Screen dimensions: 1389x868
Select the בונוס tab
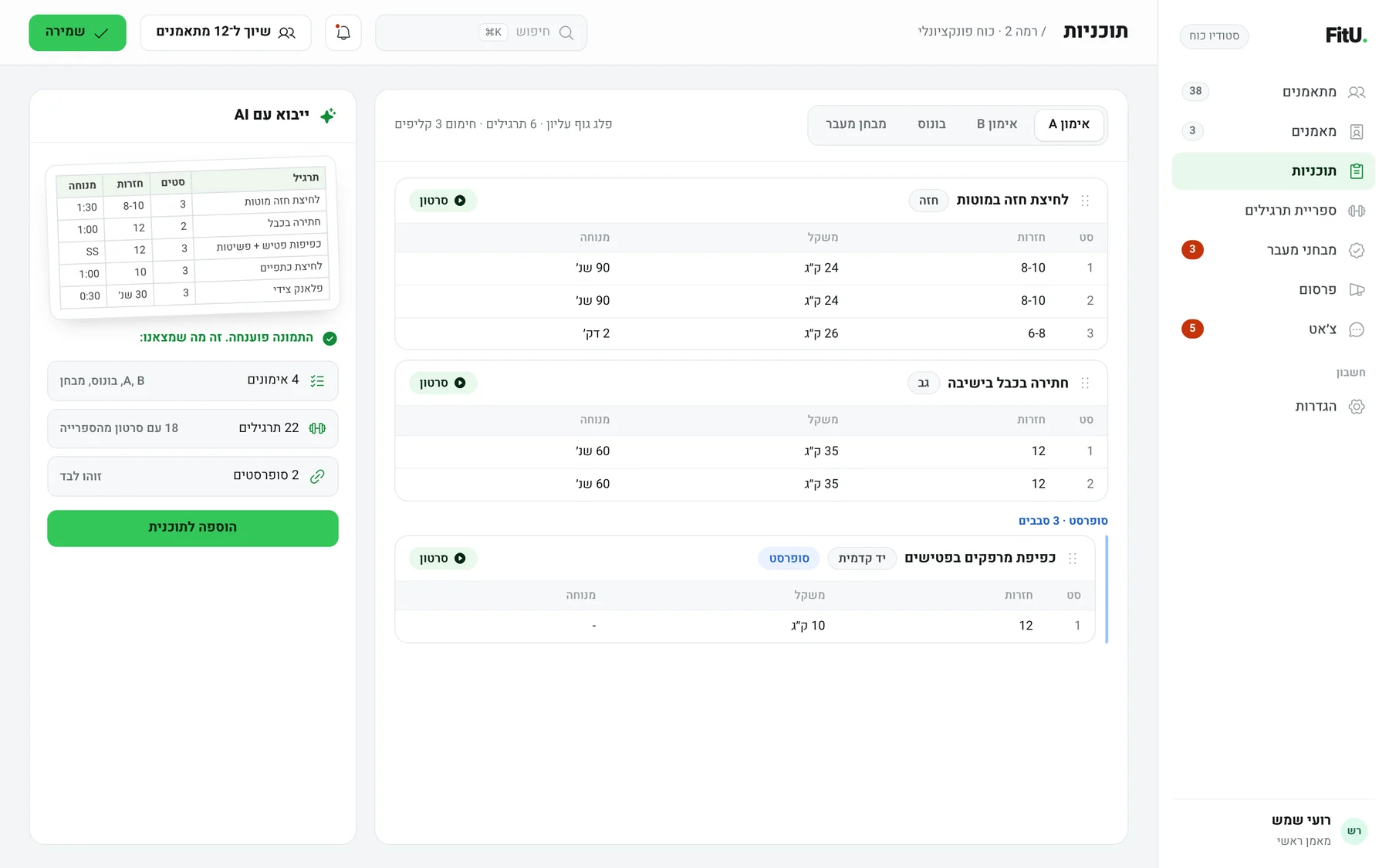click(x=931, y=124)
